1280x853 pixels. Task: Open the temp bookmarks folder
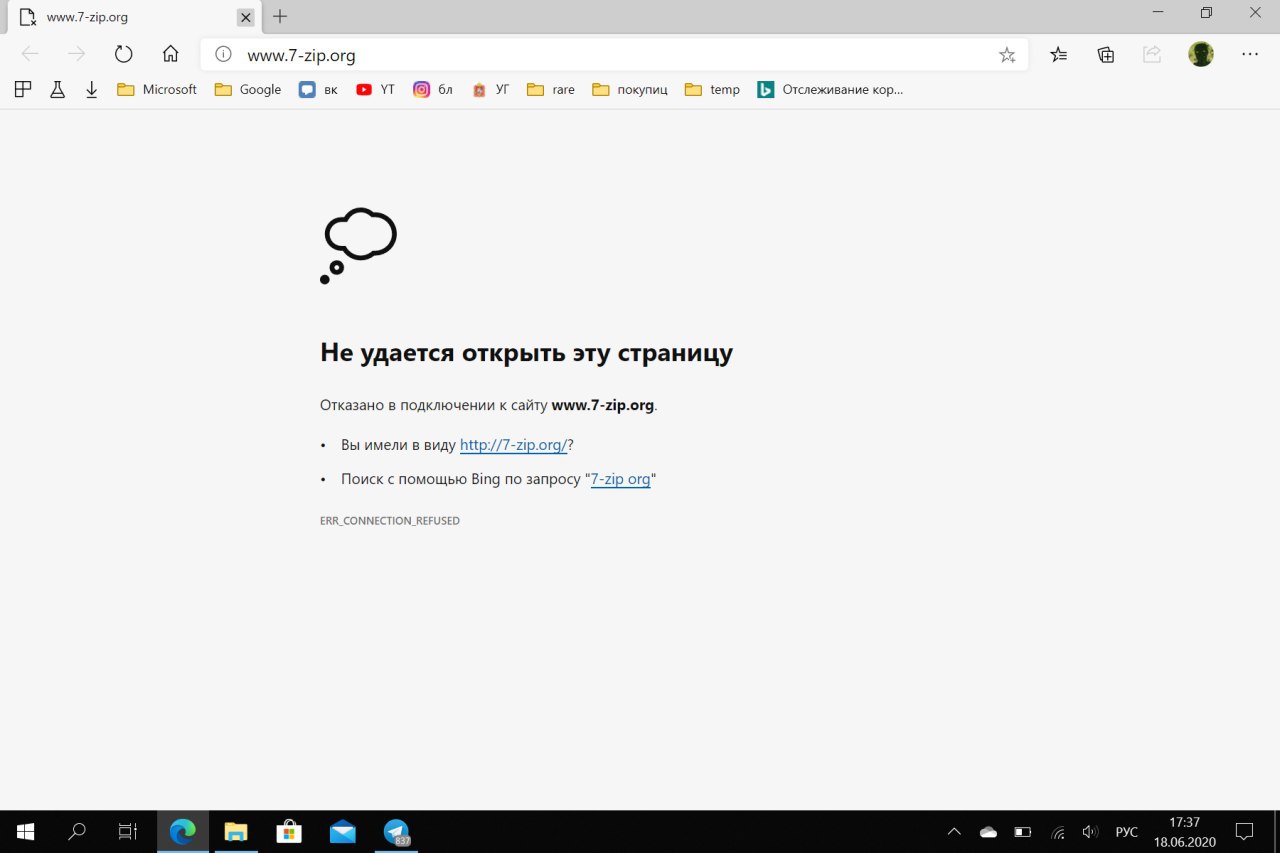point(712,89)
